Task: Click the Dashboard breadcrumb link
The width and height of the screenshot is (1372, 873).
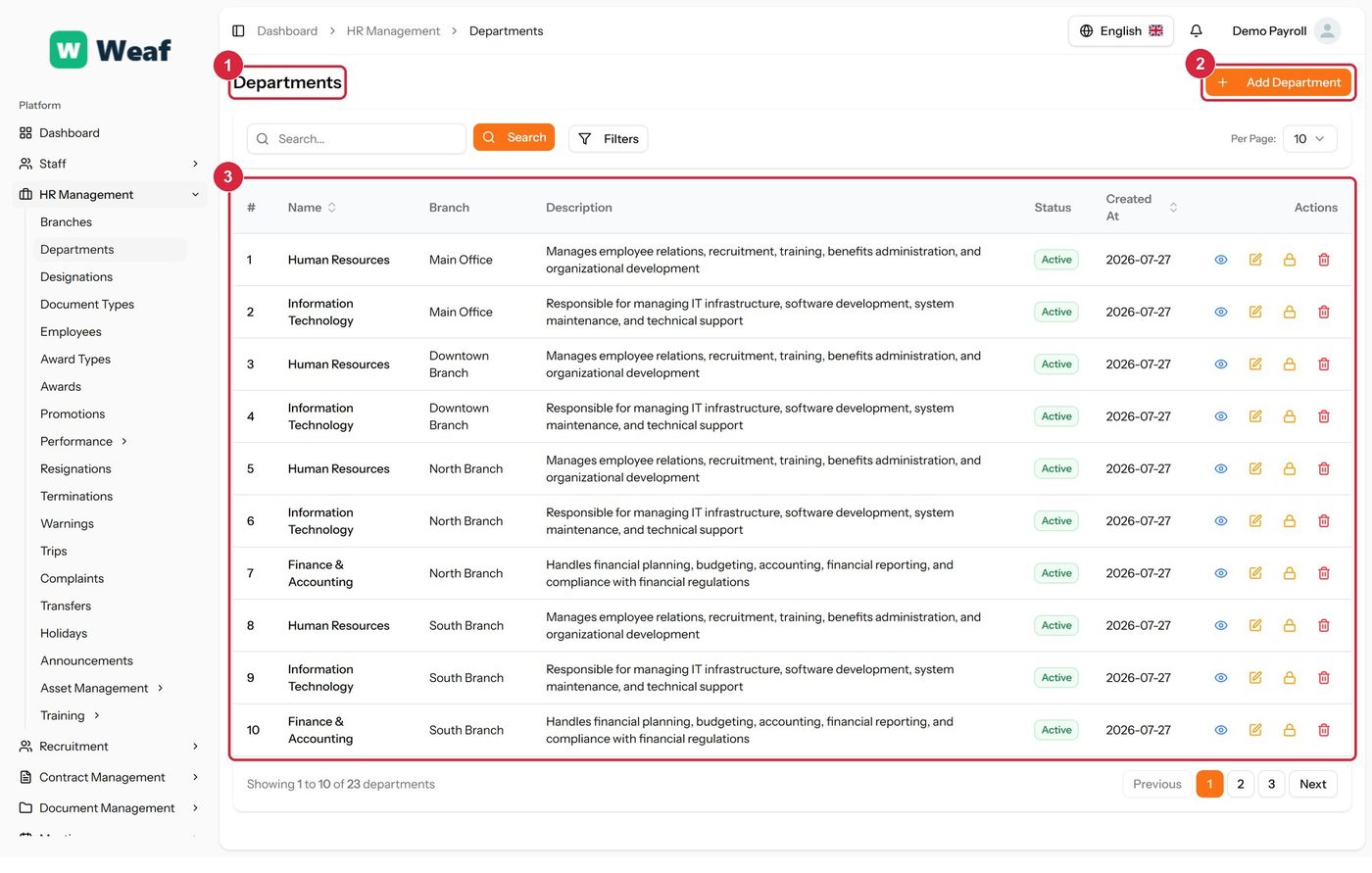Action: tap(287, 31)
